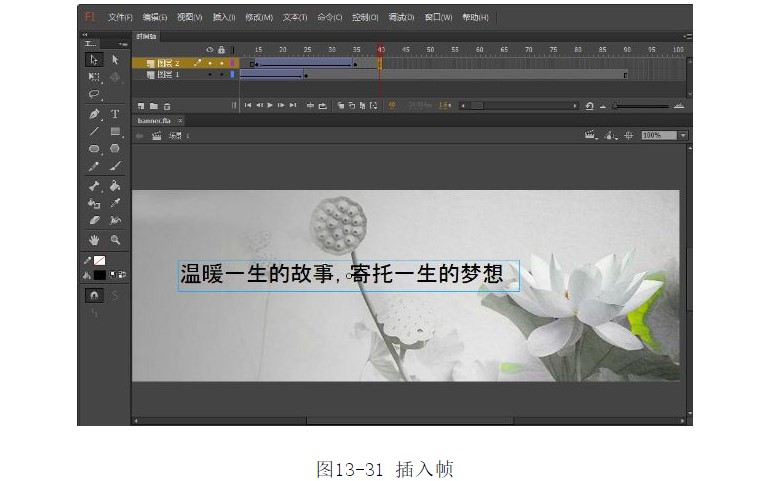Choose the Paint Bucket tool
Screen dimensions: 778x481
[115, 185]
